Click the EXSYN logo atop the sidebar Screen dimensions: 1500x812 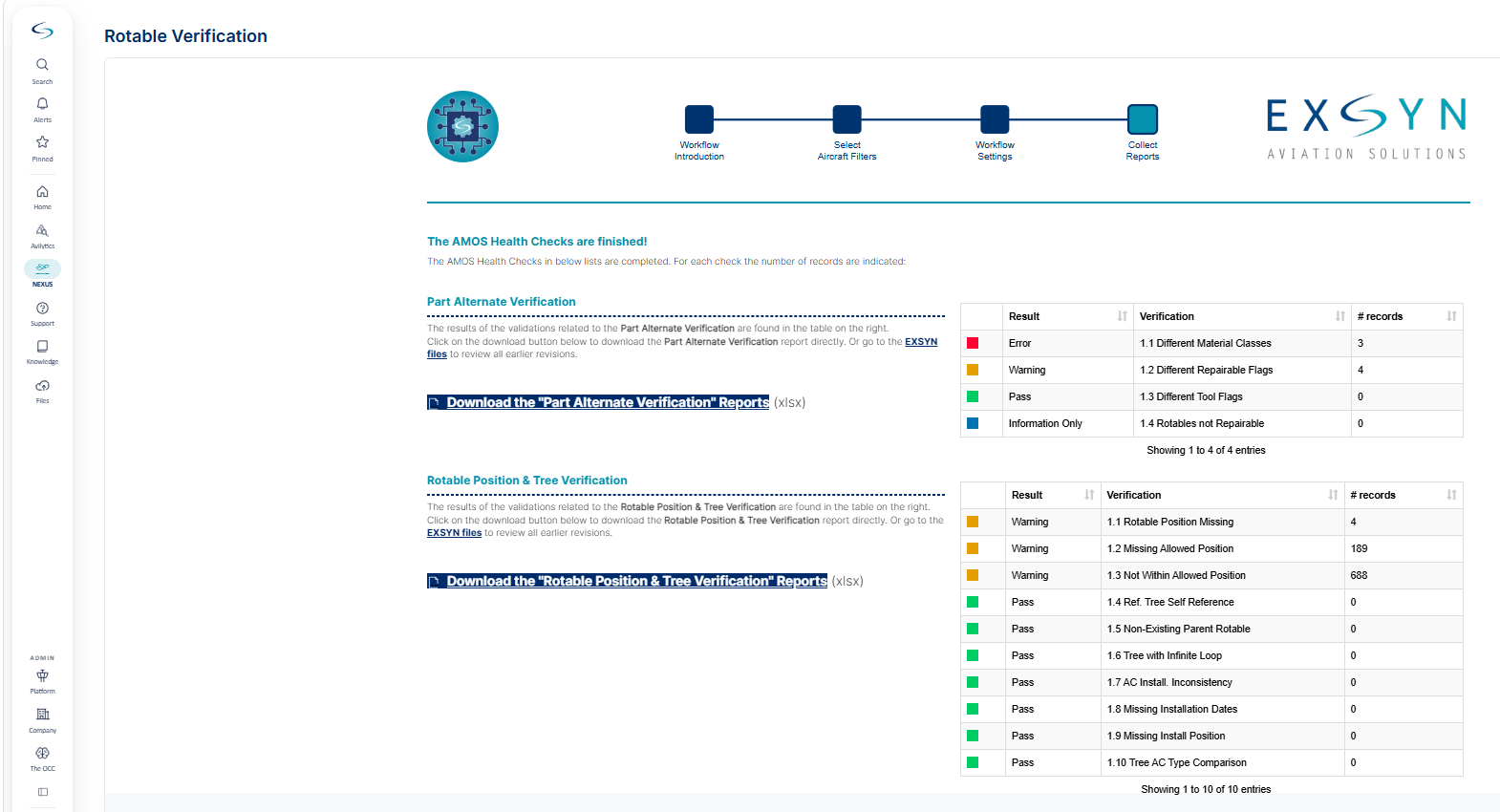click(x=42, y=31)
